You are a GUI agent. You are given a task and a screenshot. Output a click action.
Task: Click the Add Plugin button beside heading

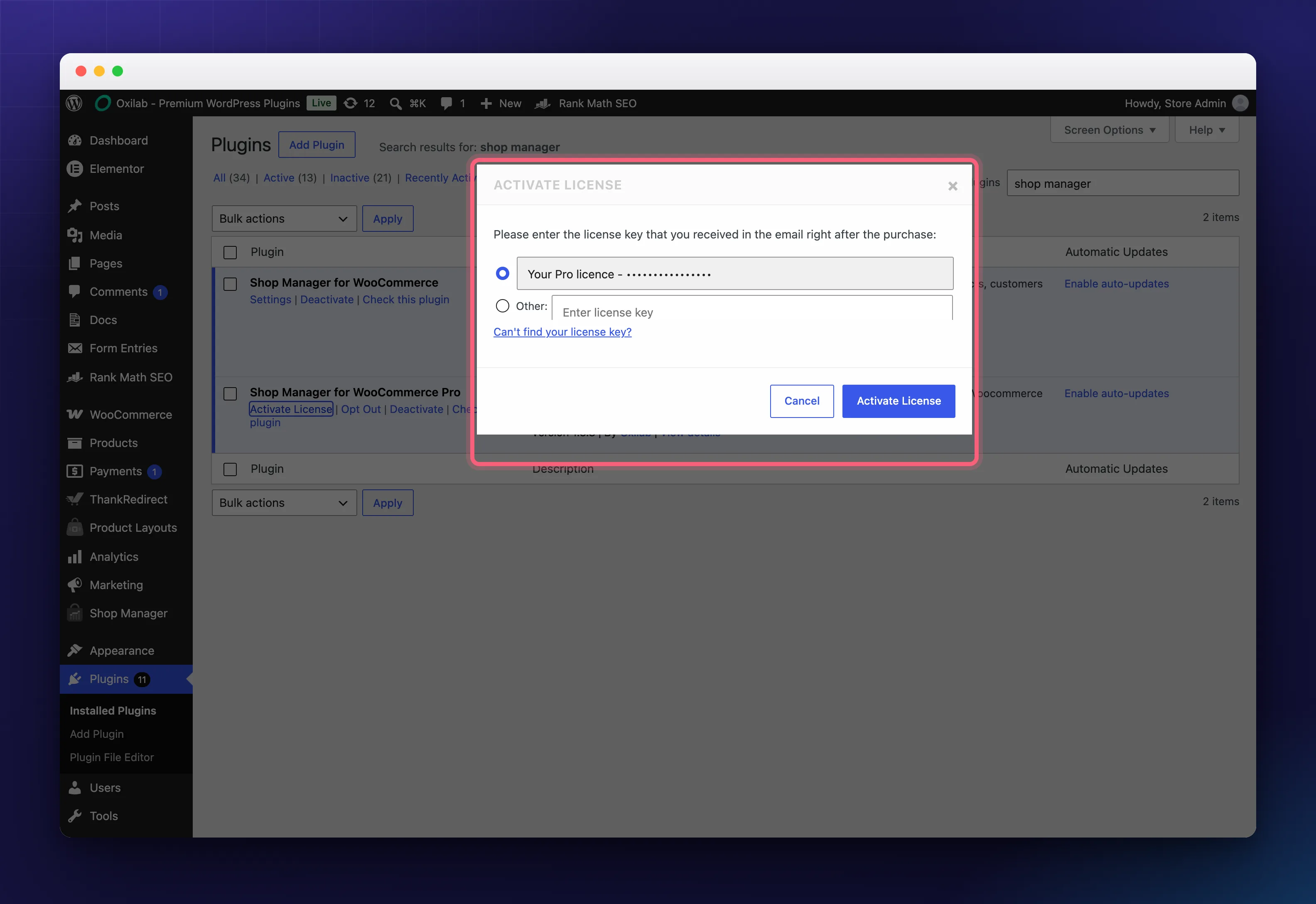(317, 145)
